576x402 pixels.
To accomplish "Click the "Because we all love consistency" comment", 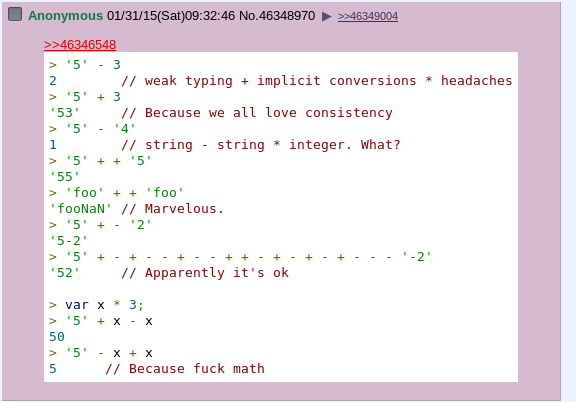I will (x=257, y=112).
